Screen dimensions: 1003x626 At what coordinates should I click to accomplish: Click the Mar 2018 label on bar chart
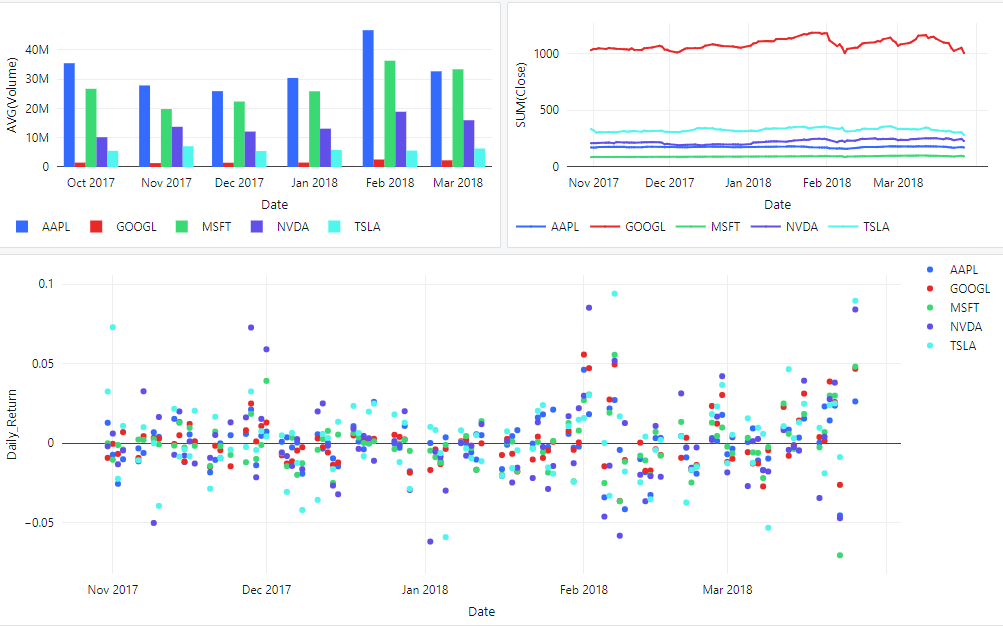(458, 183)
